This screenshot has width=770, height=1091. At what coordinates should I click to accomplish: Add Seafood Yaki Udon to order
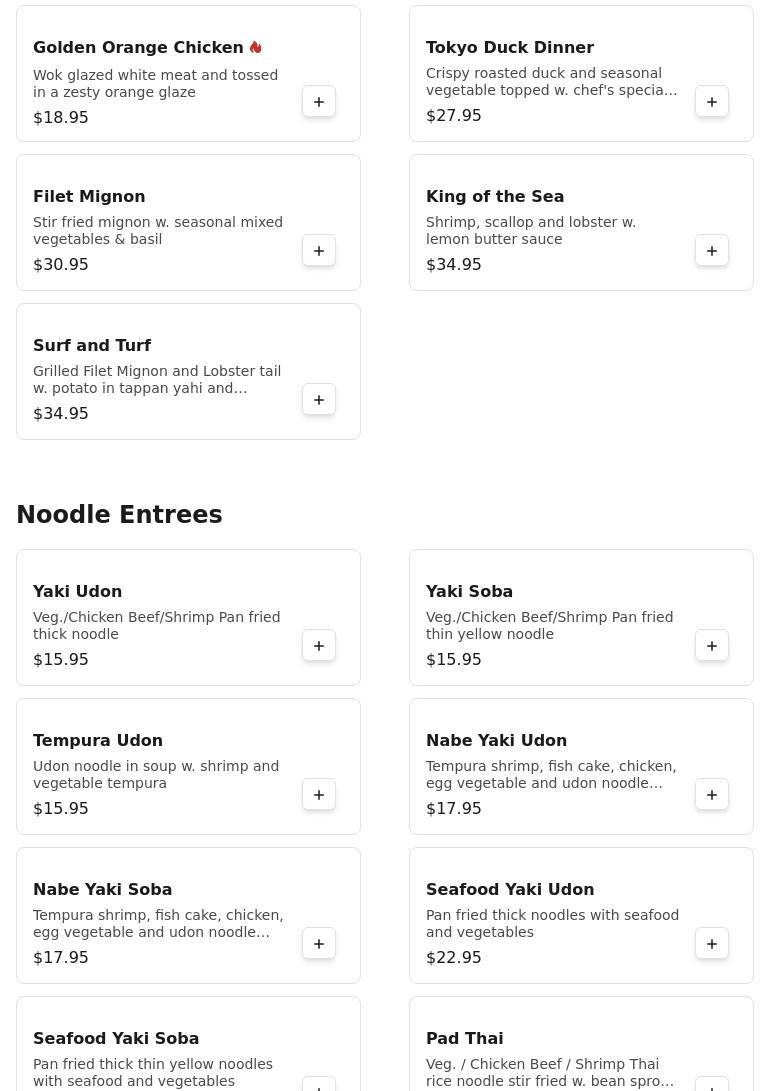[712, 944]
